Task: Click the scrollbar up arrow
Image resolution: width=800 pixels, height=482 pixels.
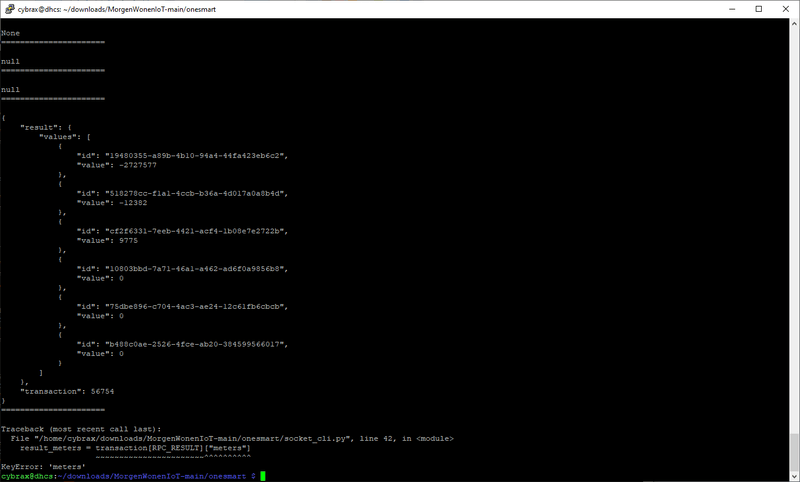Action: click(794, 23)
